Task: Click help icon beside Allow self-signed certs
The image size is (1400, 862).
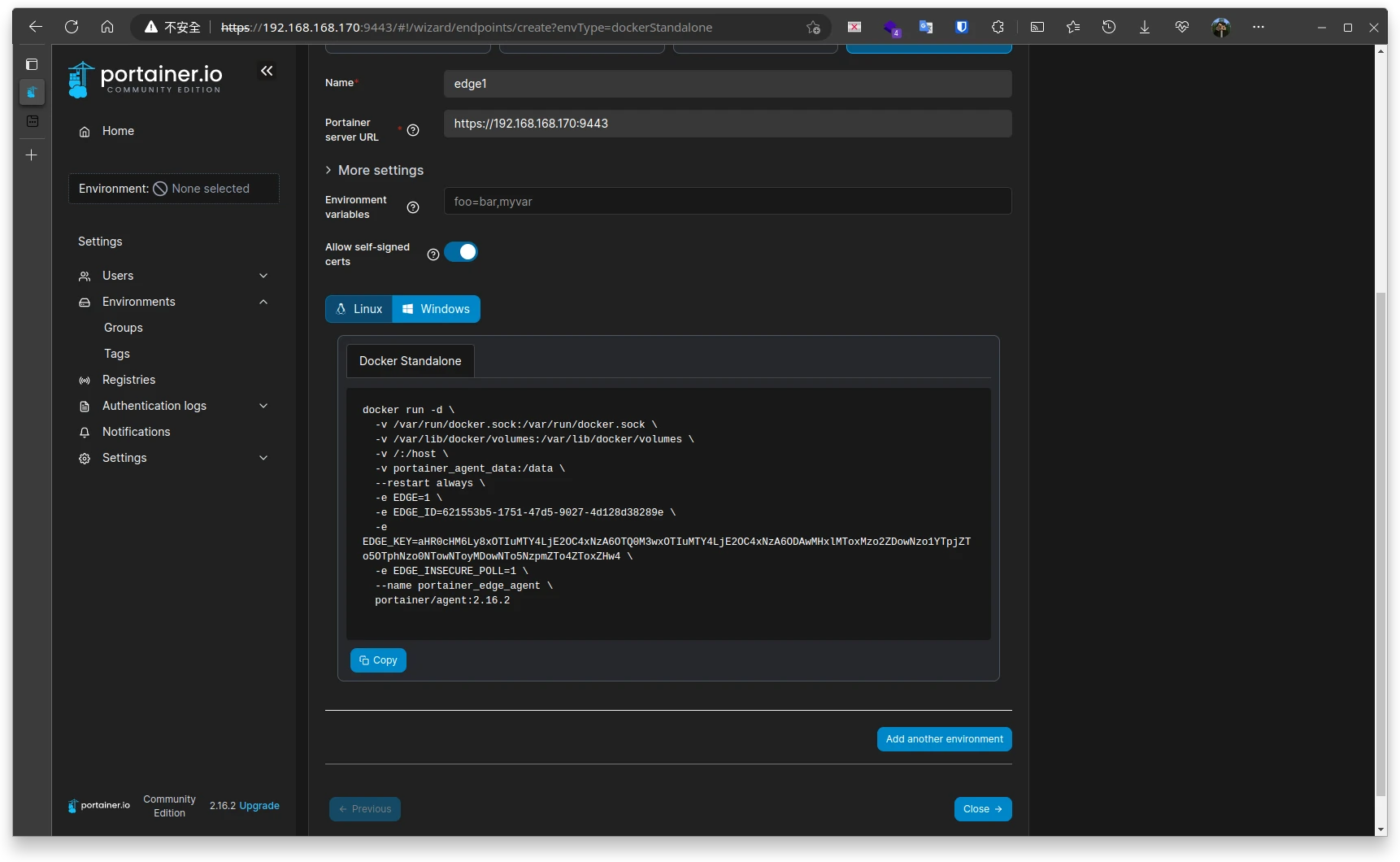Action: [x=433, y=255]
